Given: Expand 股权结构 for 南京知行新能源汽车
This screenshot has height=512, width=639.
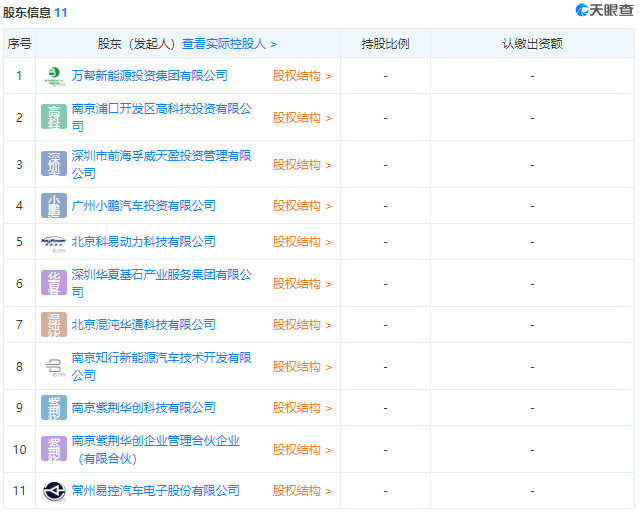Looking at the screenshot, I should tap(302, 367).
